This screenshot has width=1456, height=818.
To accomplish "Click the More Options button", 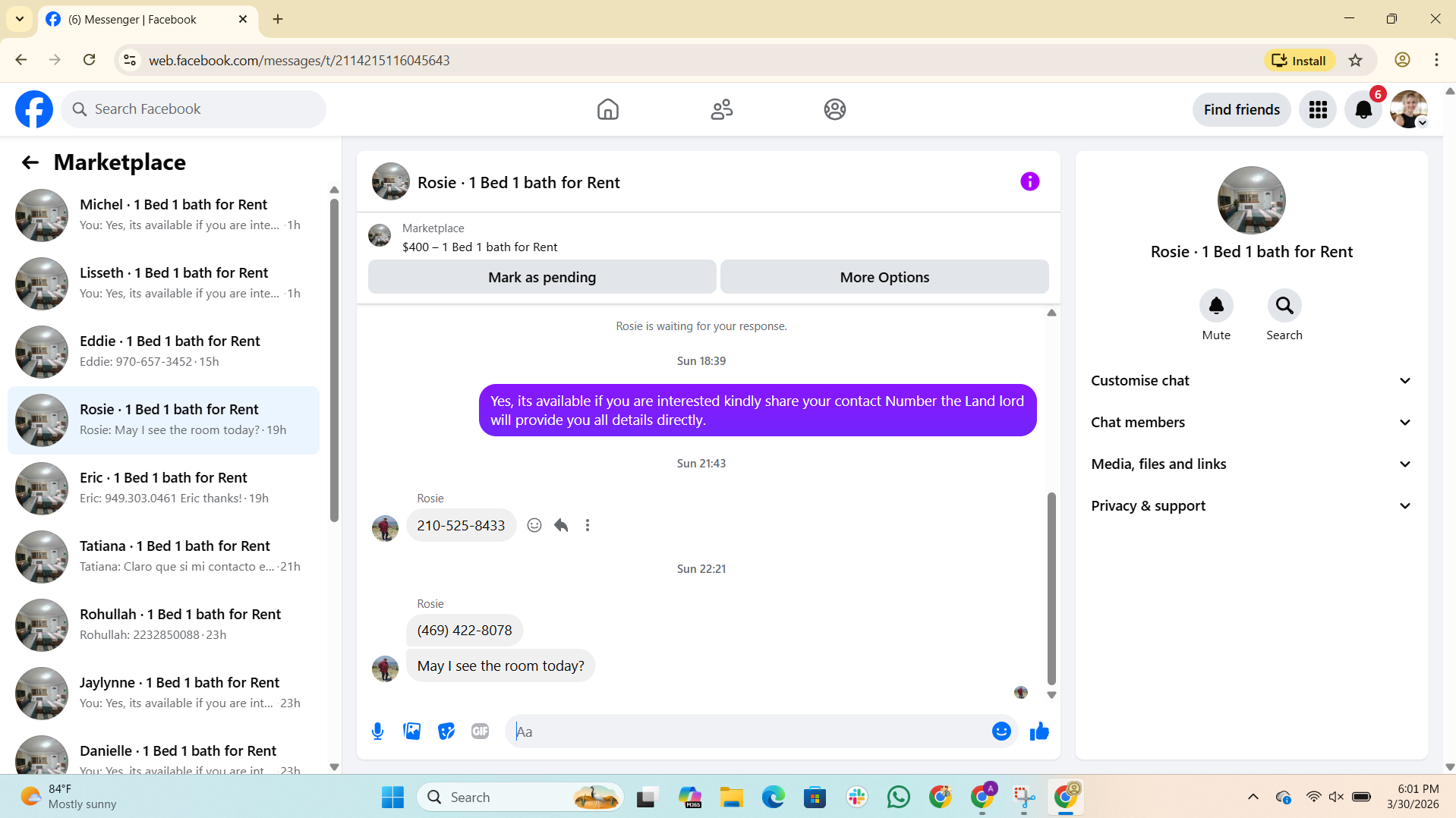I will (884, 277).
